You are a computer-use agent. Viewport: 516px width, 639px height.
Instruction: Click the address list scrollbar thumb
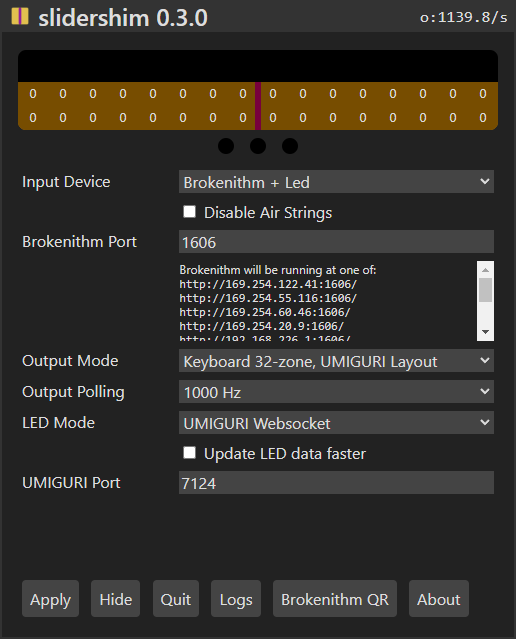485,290
